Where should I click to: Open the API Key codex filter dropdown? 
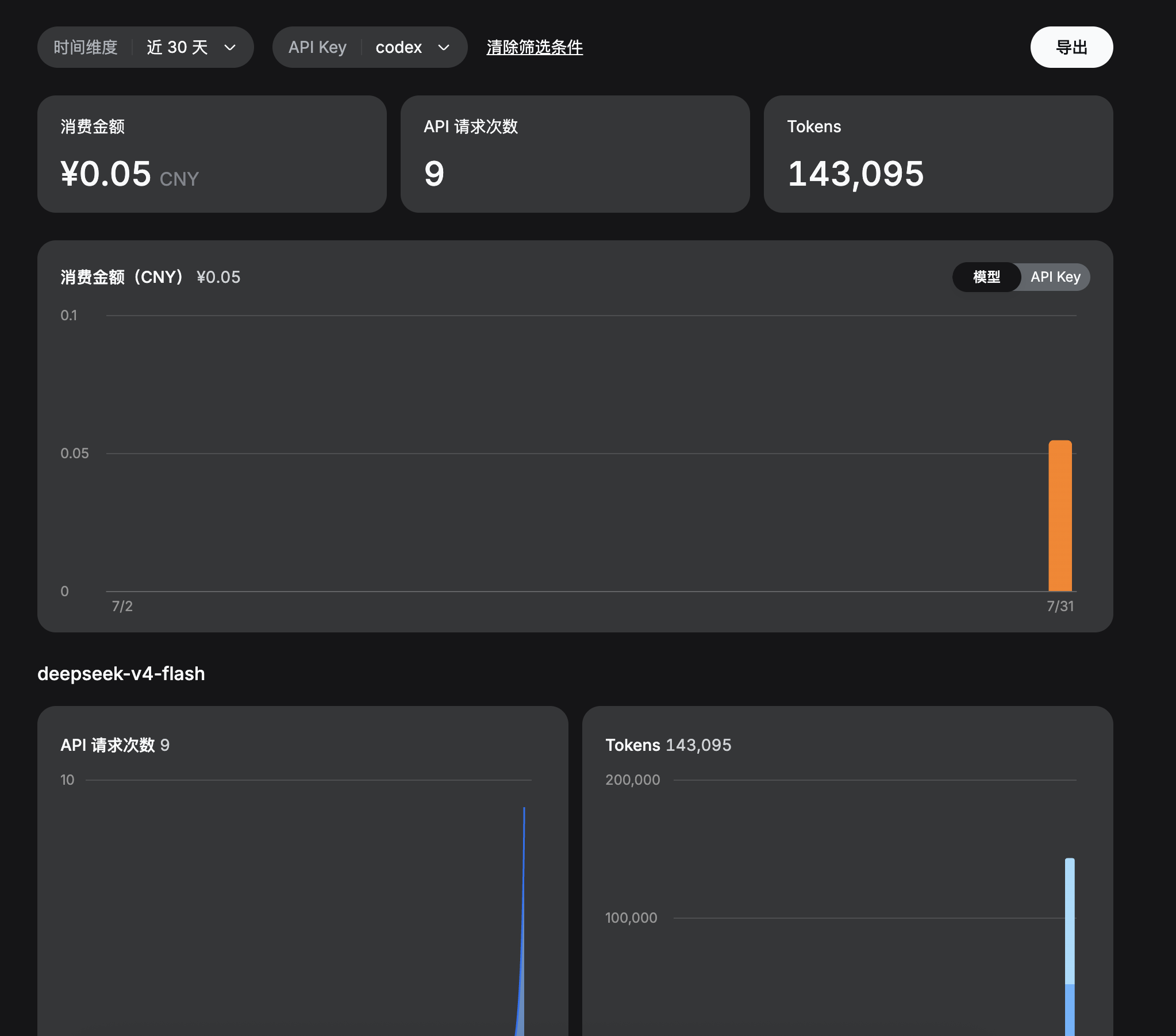[x=370, y=47]
